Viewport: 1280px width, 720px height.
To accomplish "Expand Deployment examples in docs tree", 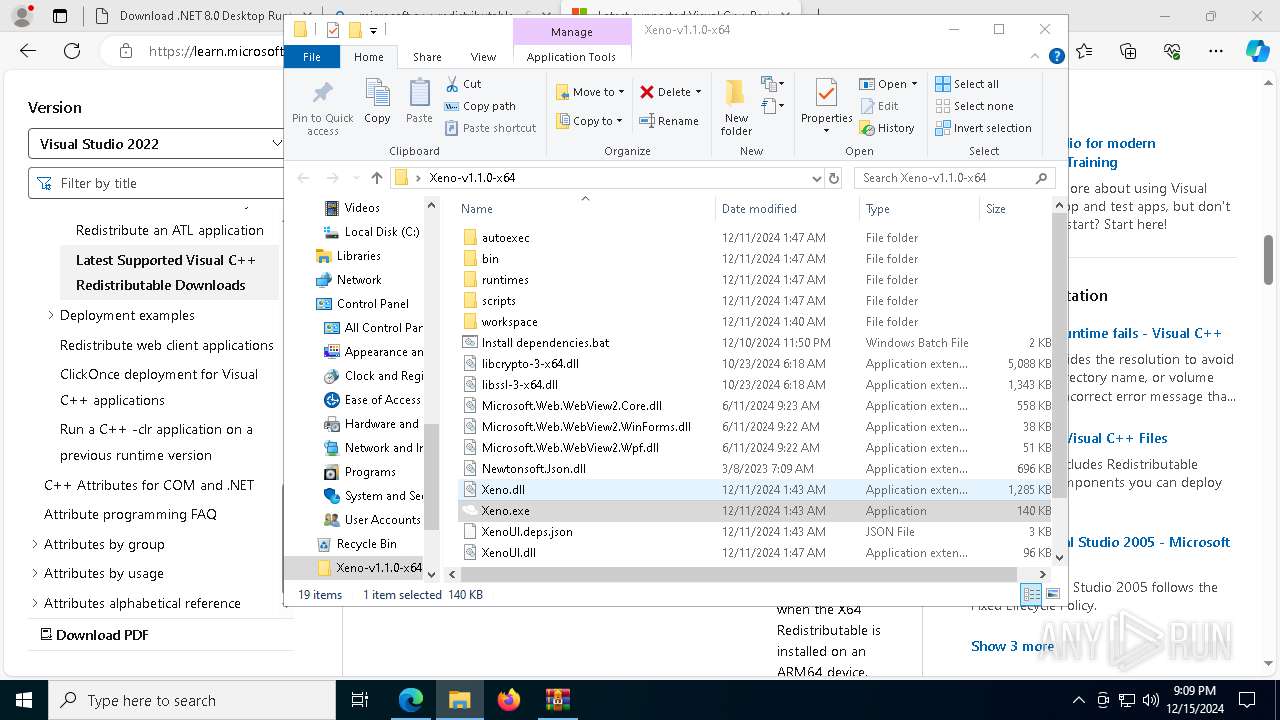I will click(x=51, y=315).
